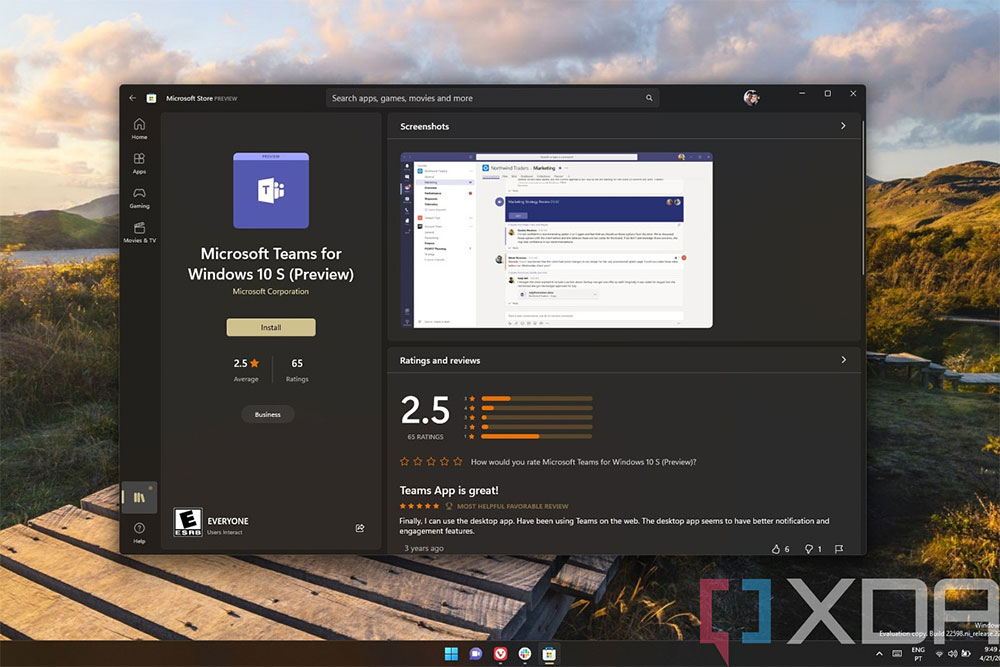The width and height of the screenshot is (1000, 667).
Task: Open the Library icon in sidebar
Action: pos(139,496)
